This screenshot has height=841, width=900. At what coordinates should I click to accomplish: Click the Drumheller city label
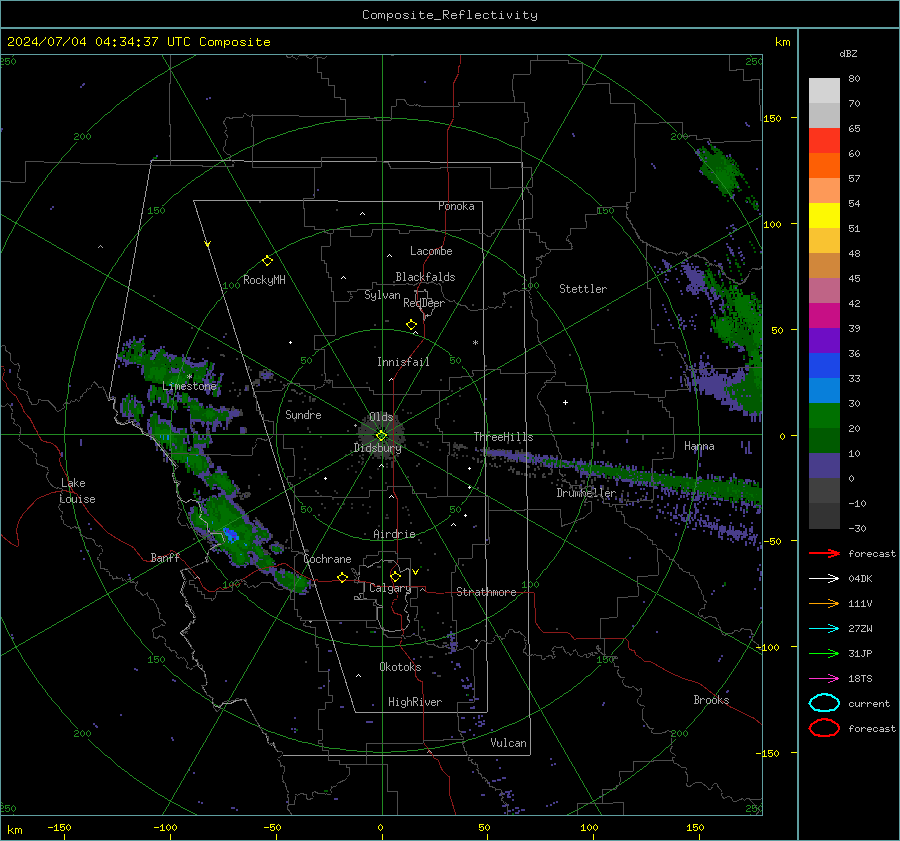click(x=585, y=493)
